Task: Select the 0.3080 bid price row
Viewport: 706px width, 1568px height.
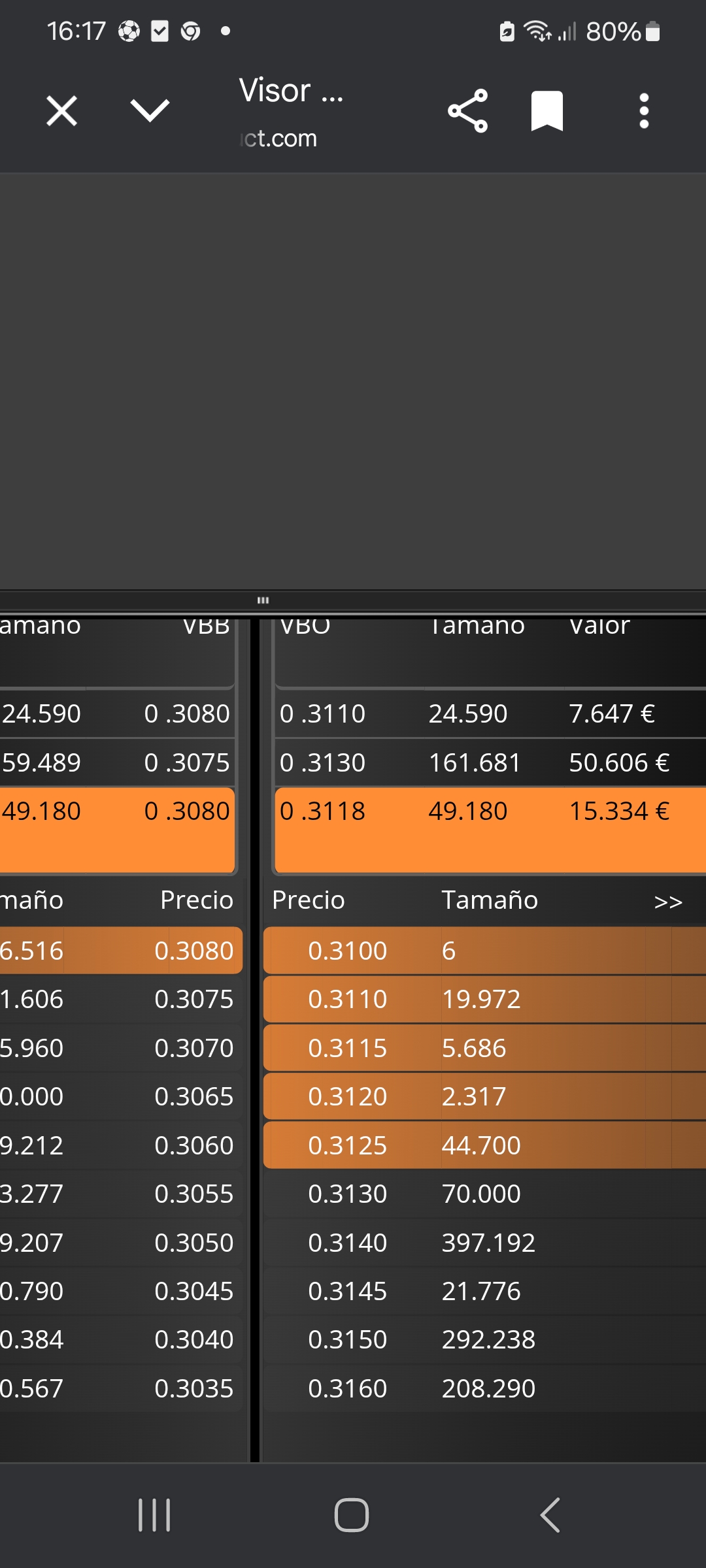Action: [121, 951]
